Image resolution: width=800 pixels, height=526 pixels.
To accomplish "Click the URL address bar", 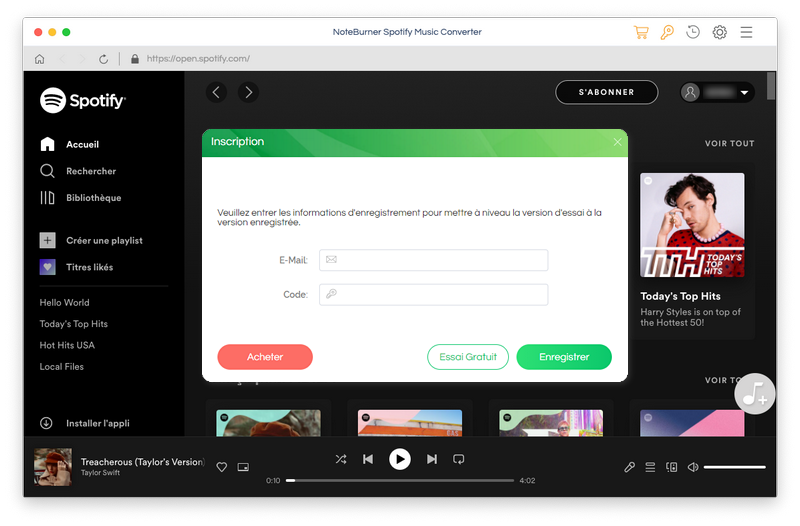I will [198, 59].
